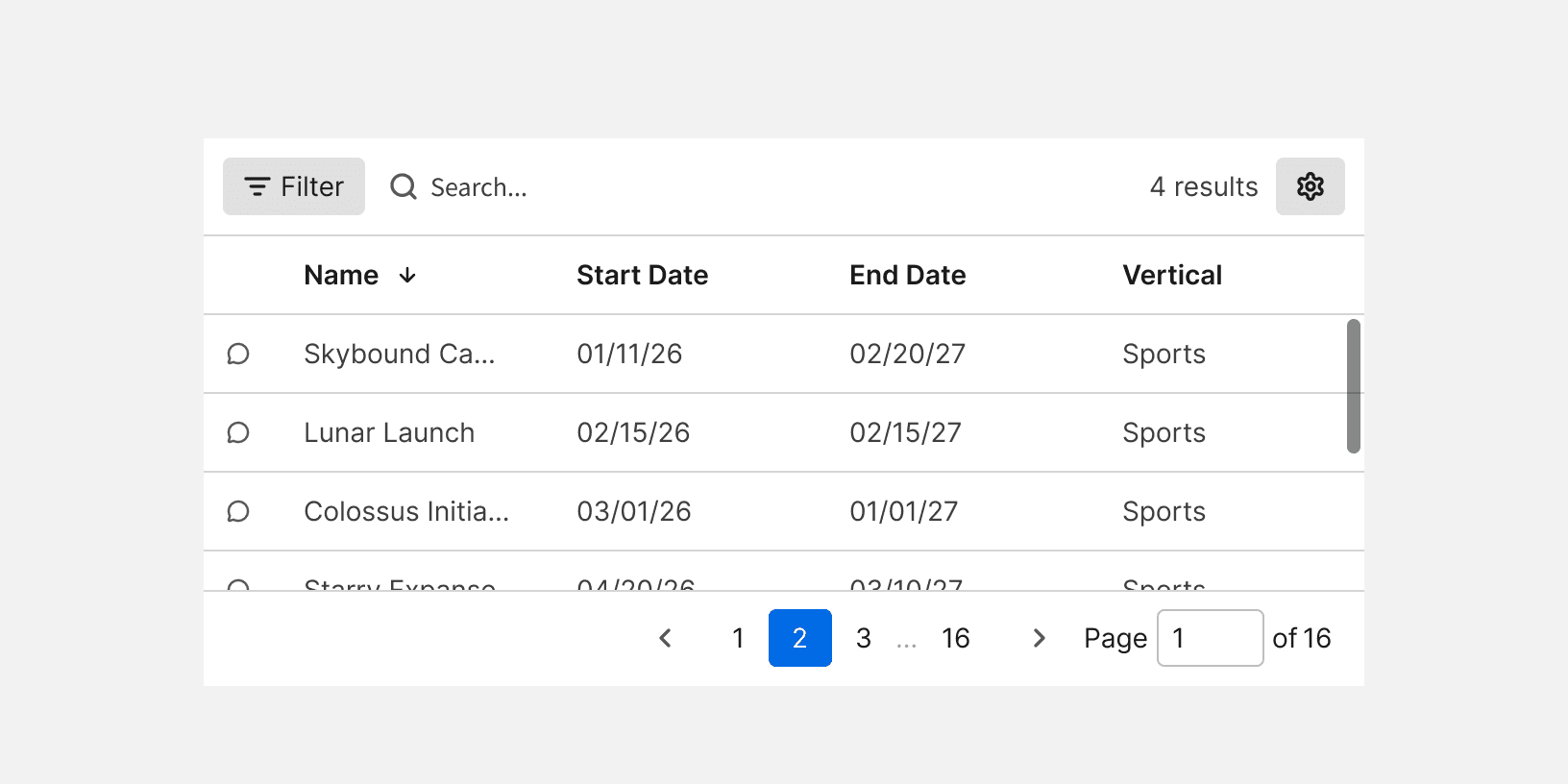The width and height of the screenshot is (1568, 784).
Task: Open the Filter button
Action: pyautogui.click(x=294, y=186)
